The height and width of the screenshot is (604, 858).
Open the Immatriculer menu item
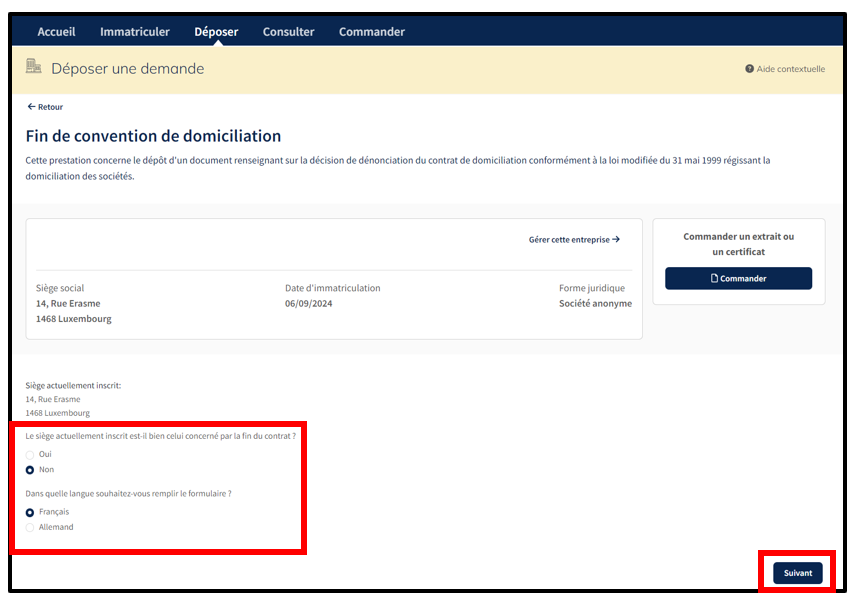[x=135, y=32]
